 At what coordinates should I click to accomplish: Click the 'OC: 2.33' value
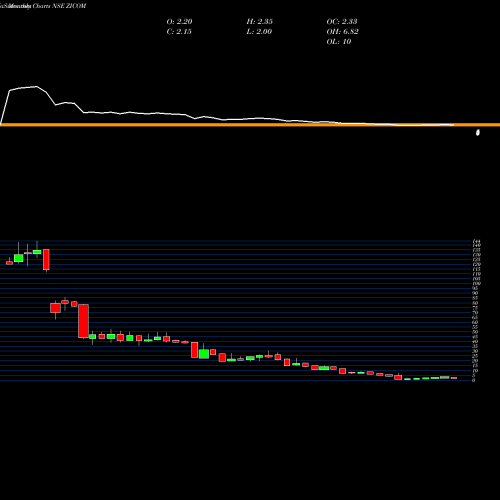(342, 21)
